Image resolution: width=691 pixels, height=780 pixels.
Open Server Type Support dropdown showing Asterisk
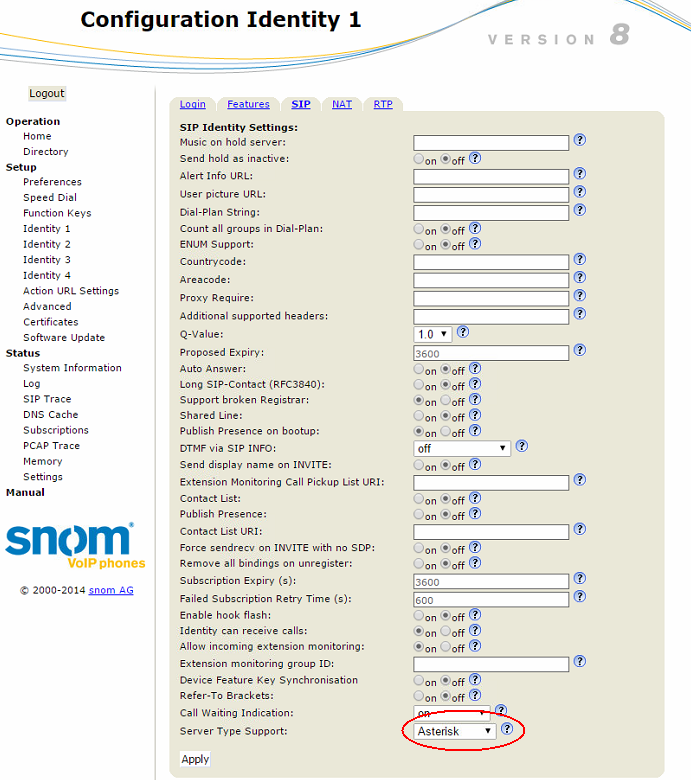tap(454, 732)
